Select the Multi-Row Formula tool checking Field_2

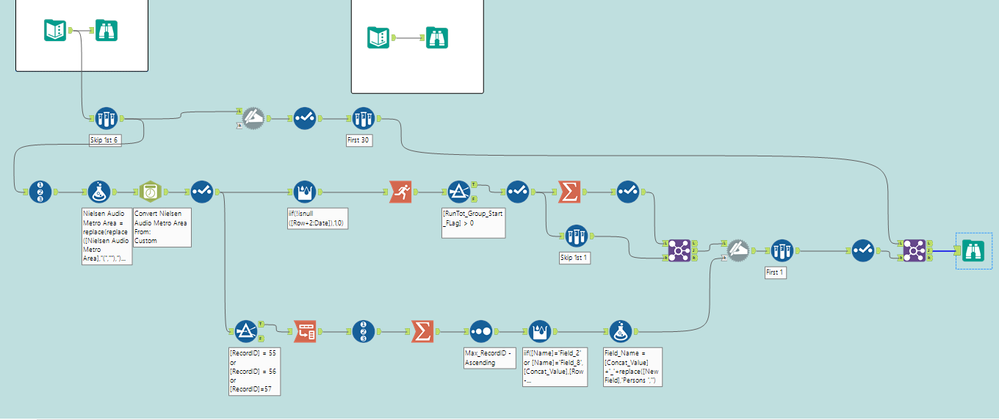pos(539,331)
